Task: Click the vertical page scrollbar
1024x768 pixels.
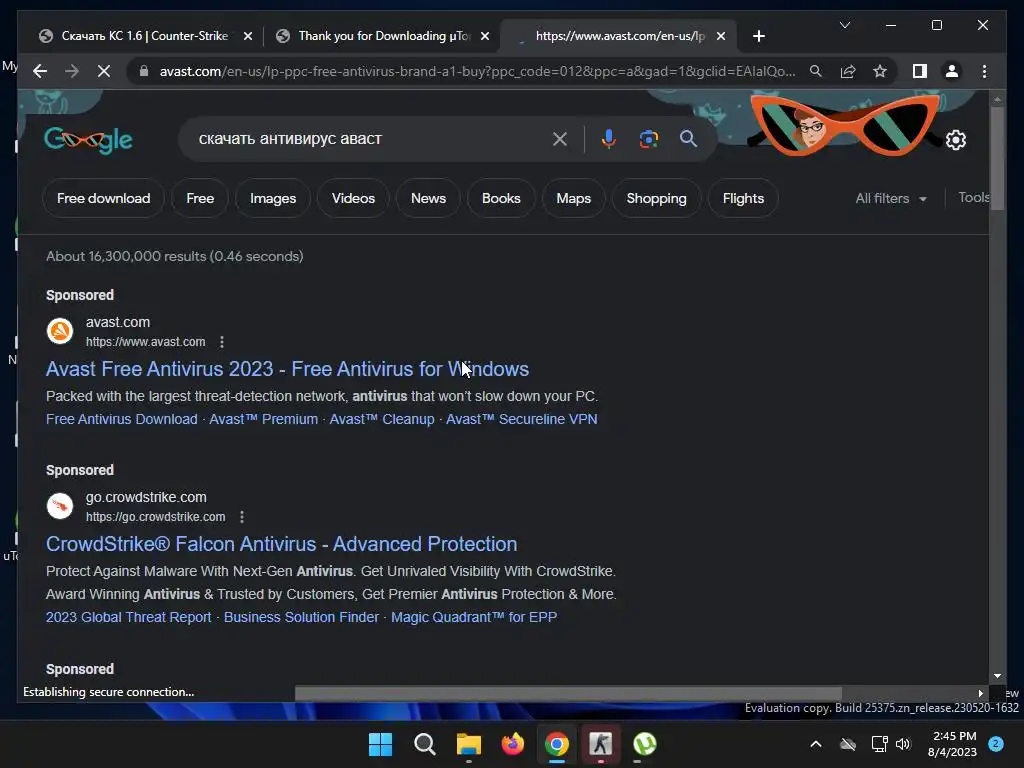Action: click(x=997, y=159)
